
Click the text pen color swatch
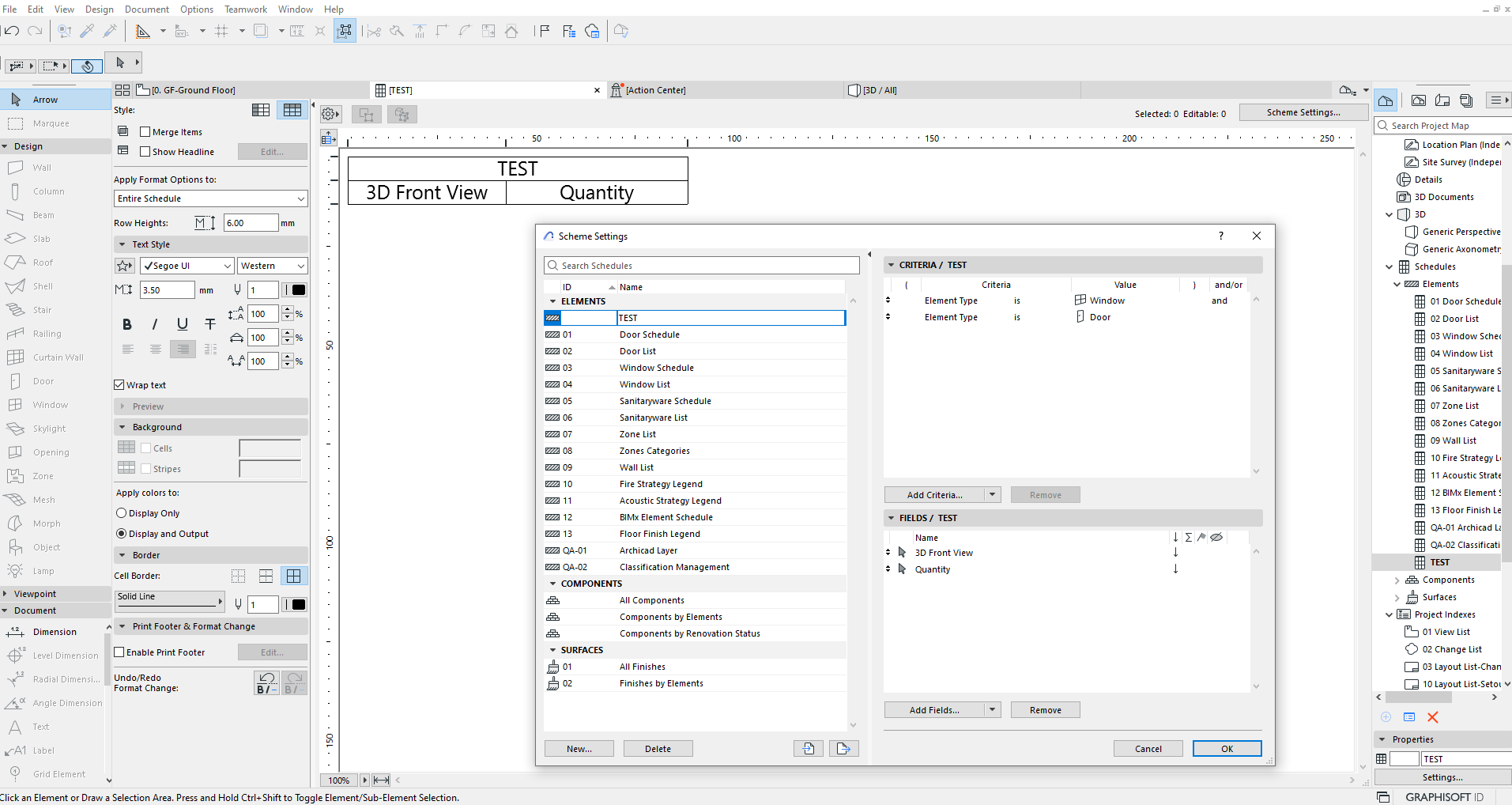point(298,290)
